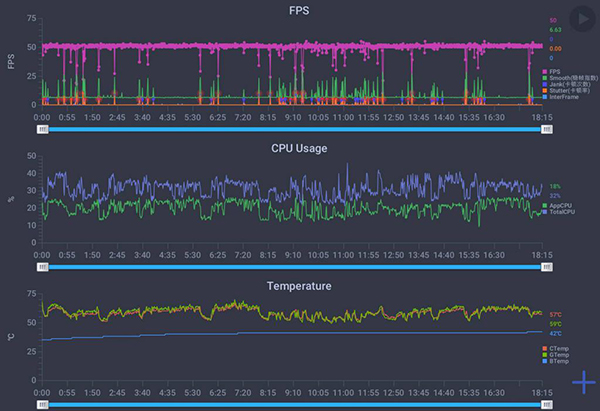This screenshot has height=411, width=600.
Task: Click the 11:00 marker on FPS time axis
Action: (x=343, y=117)
